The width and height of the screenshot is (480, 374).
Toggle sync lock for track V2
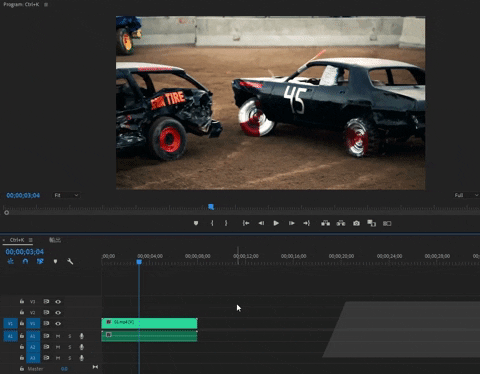46,312
